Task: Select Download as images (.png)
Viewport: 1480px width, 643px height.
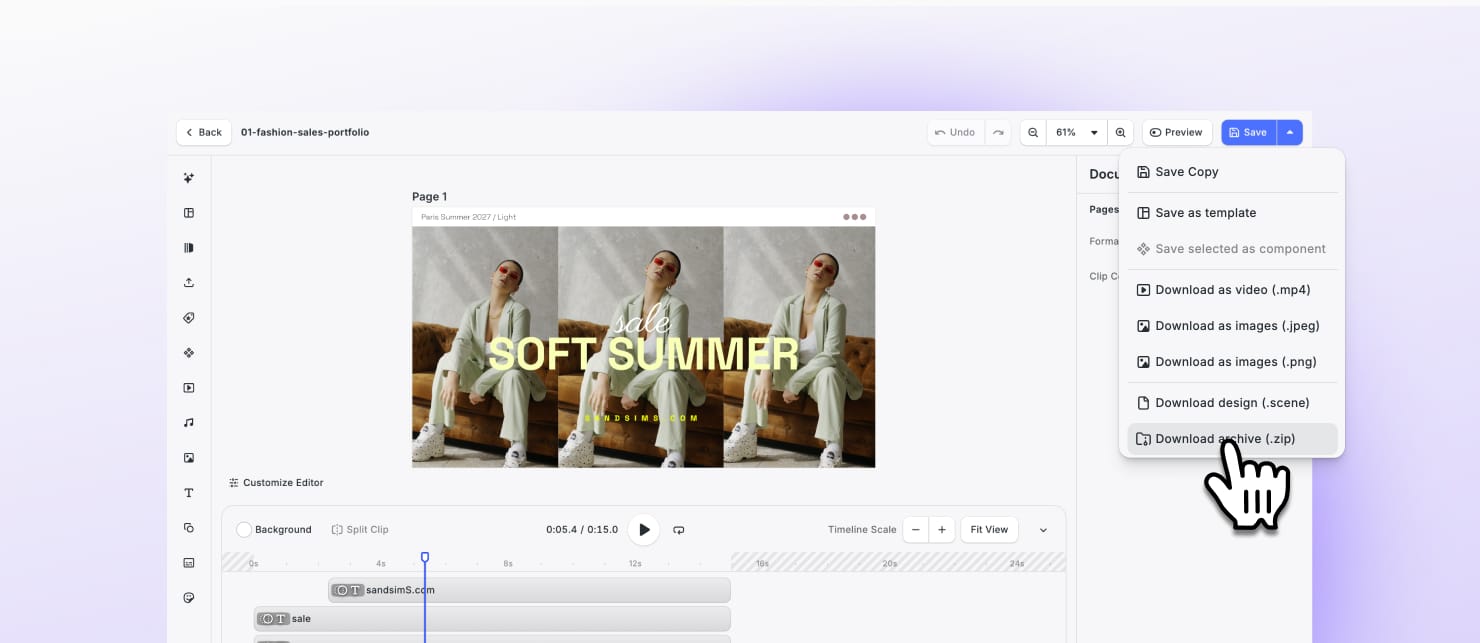Action: pos(1232,362)
